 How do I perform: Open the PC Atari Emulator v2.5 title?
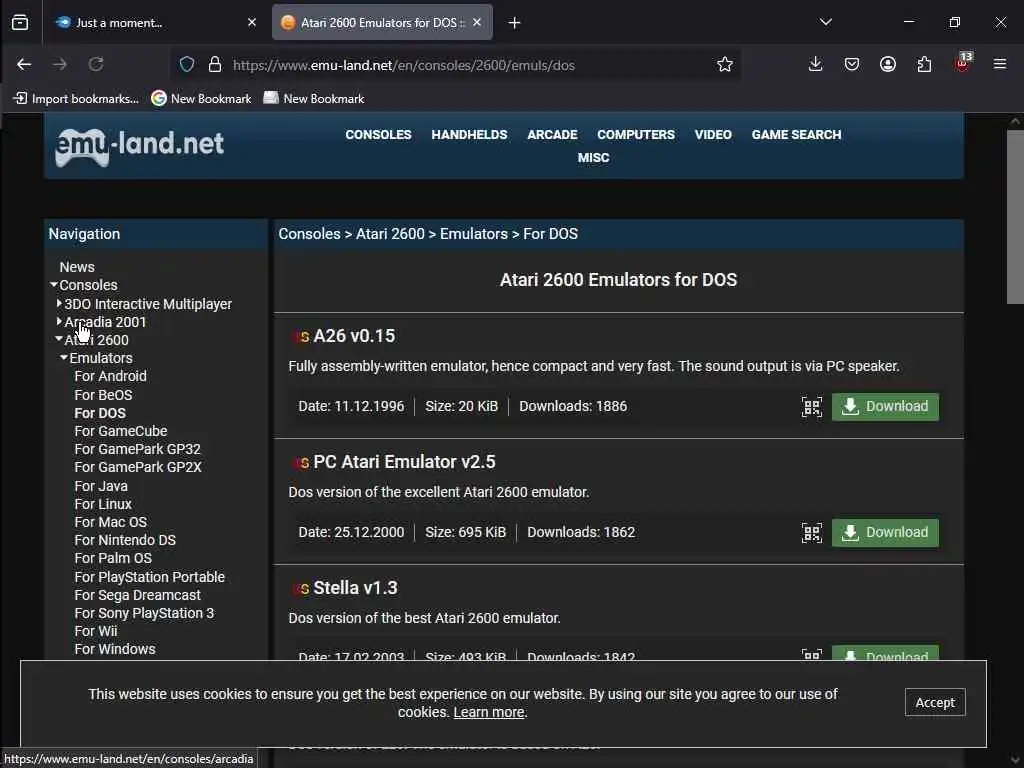[404, 462]
